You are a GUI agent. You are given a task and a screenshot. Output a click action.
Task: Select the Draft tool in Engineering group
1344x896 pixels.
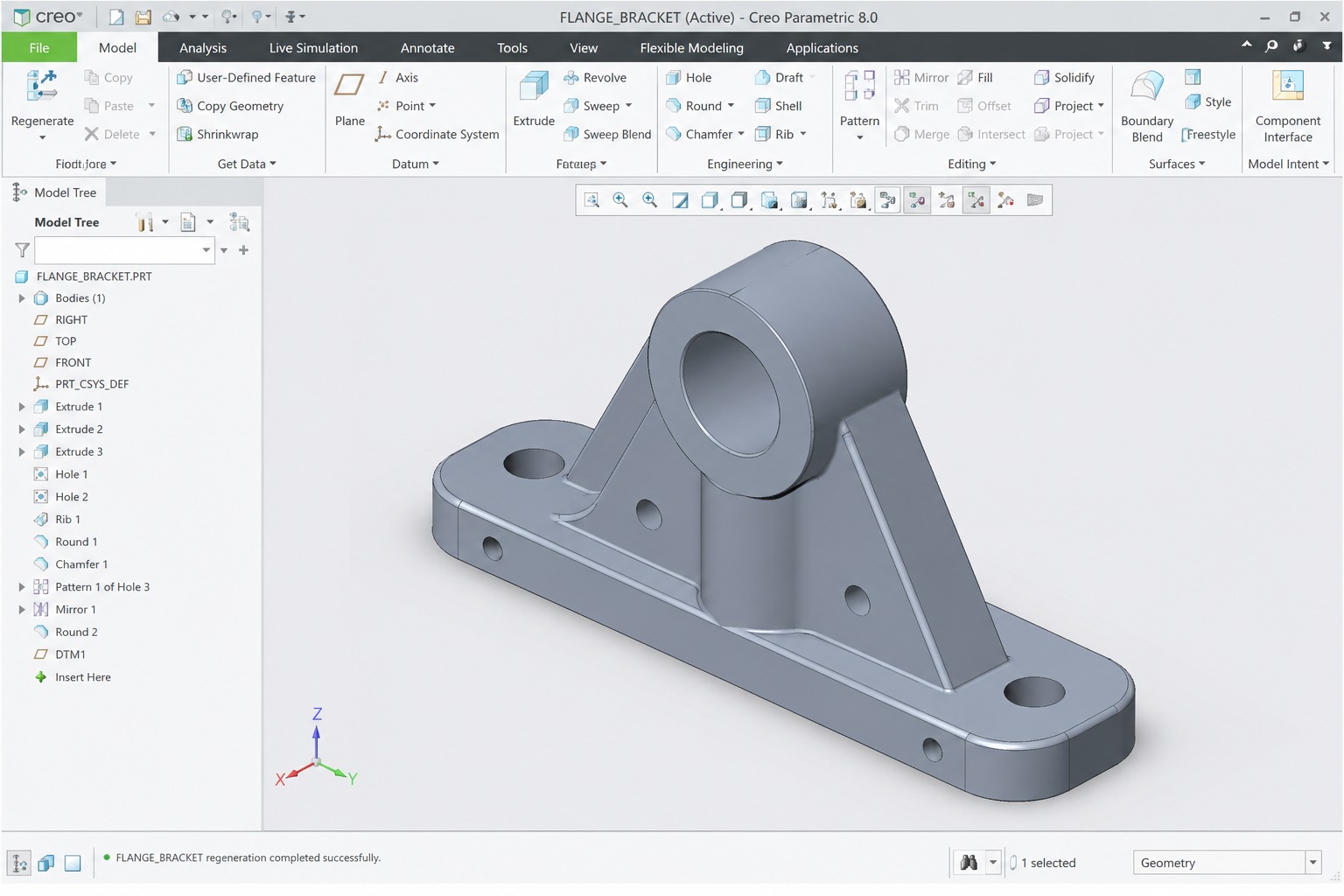pos(779,78)
